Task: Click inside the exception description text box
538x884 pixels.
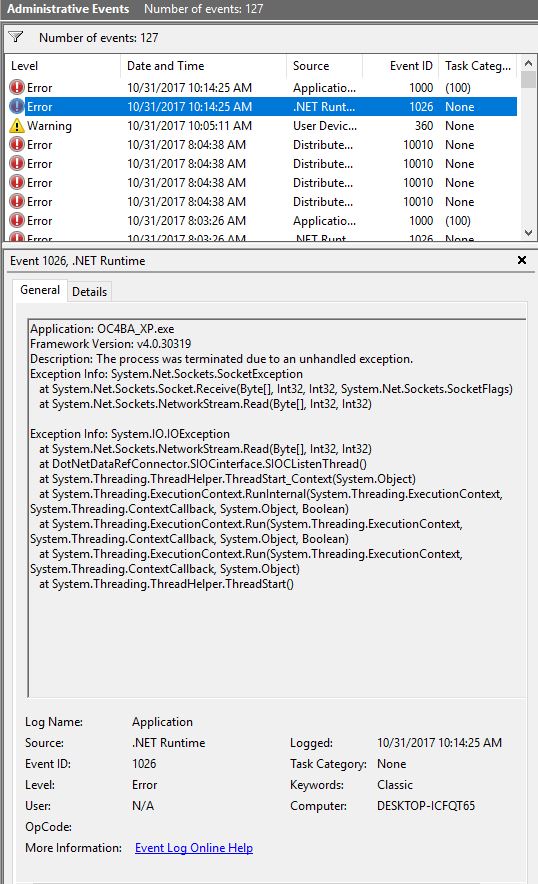Action: click(277, 507)
